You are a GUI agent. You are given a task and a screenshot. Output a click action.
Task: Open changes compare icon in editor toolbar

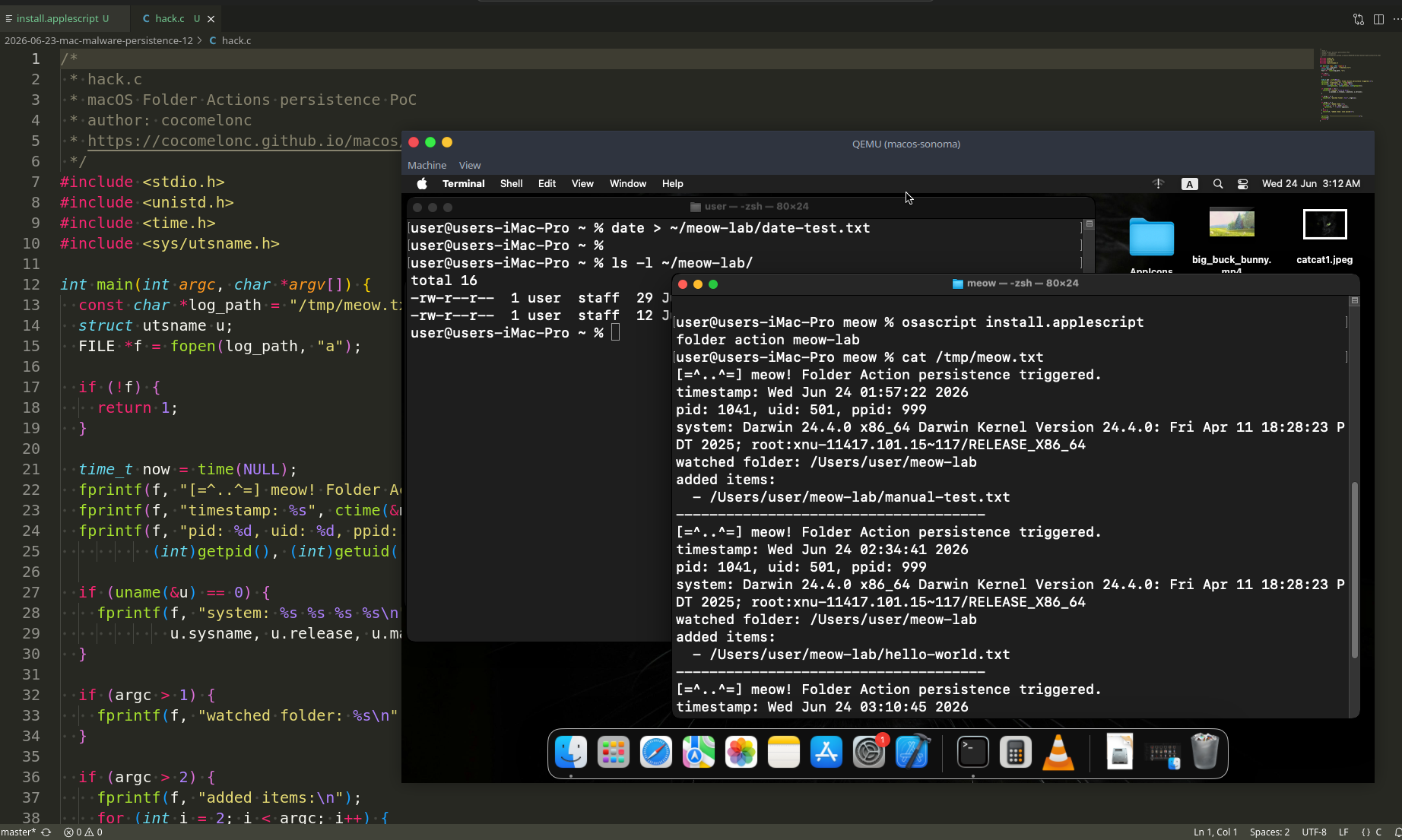point(1359,19)
